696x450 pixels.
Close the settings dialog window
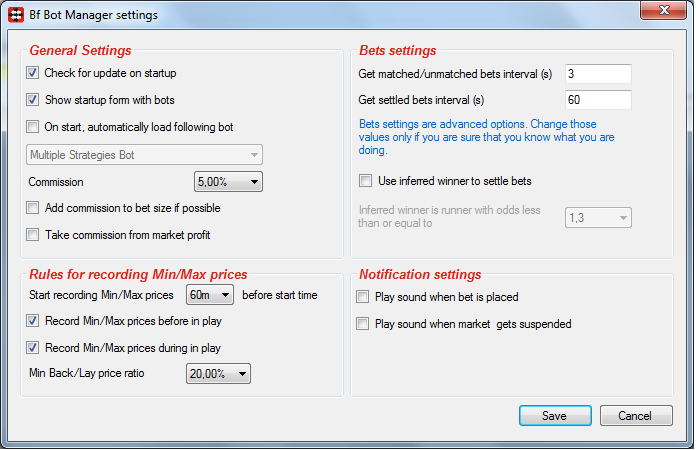pyautogui.click(x=664, y=10)
